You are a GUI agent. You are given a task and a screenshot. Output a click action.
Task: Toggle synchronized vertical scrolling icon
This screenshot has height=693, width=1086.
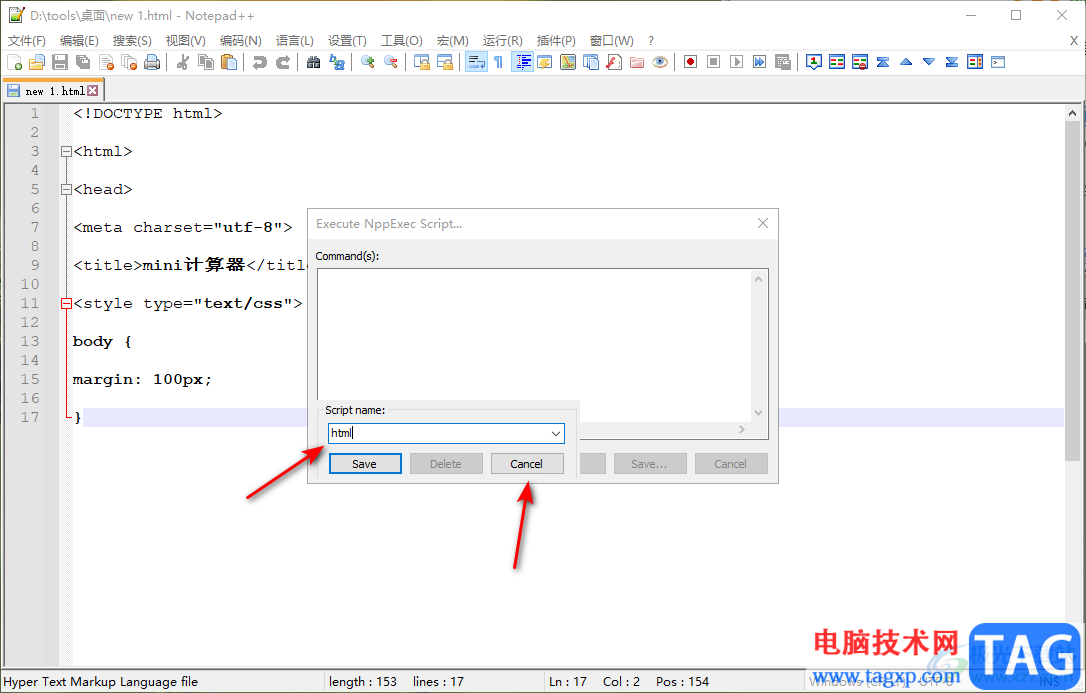[x=422, y=62]
